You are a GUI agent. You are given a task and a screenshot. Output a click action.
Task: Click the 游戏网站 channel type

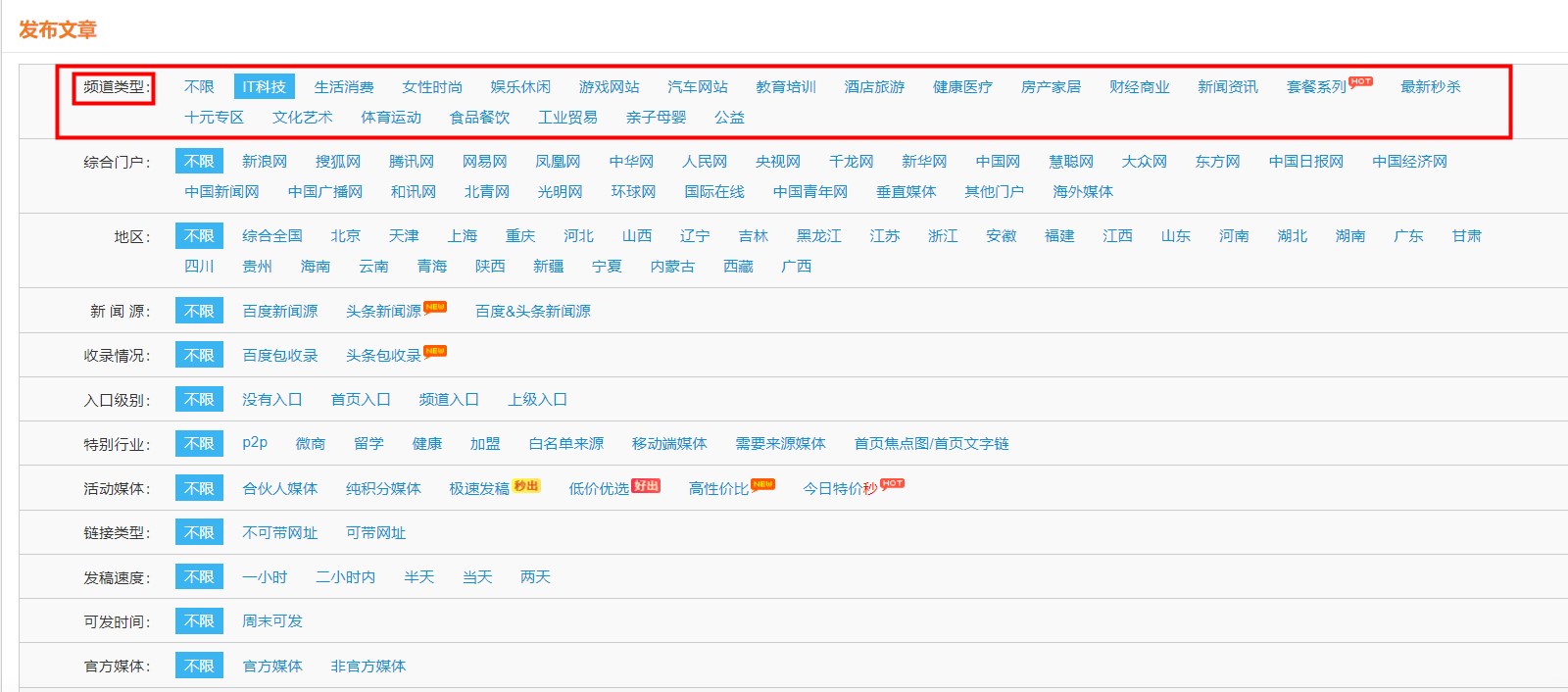coord(609,87)
